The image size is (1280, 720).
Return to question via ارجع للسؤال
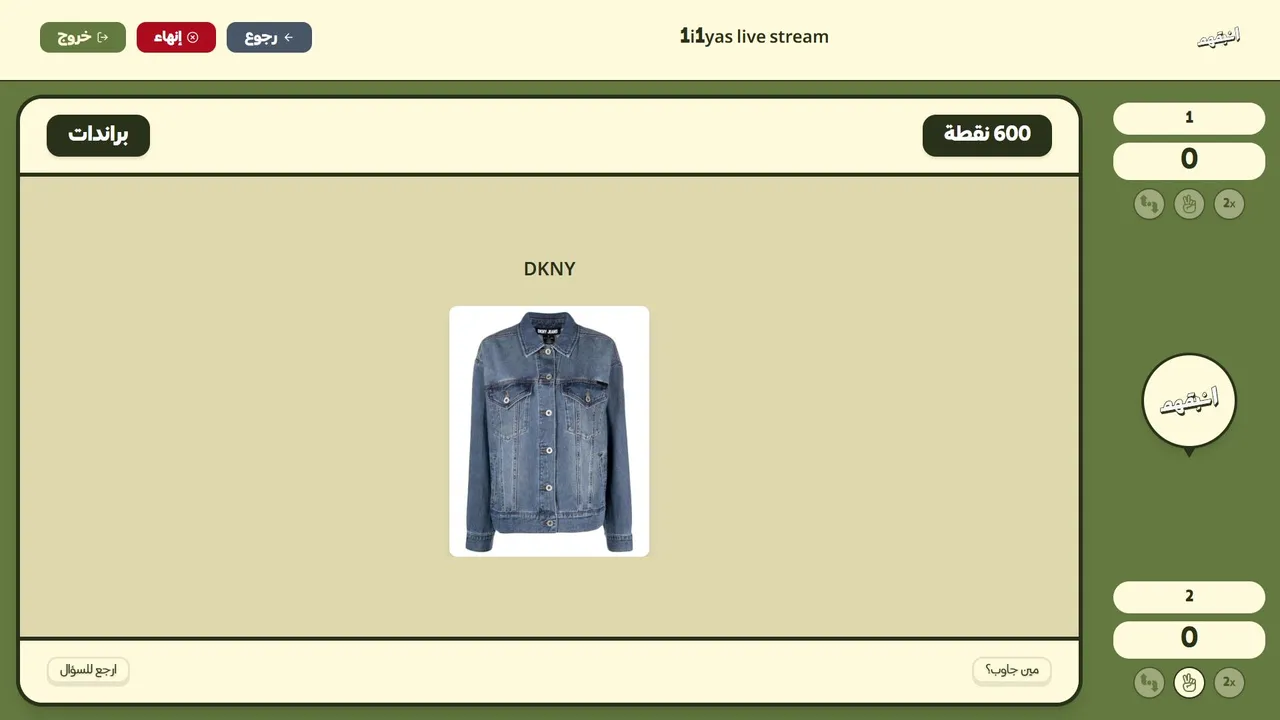point(88,670)
